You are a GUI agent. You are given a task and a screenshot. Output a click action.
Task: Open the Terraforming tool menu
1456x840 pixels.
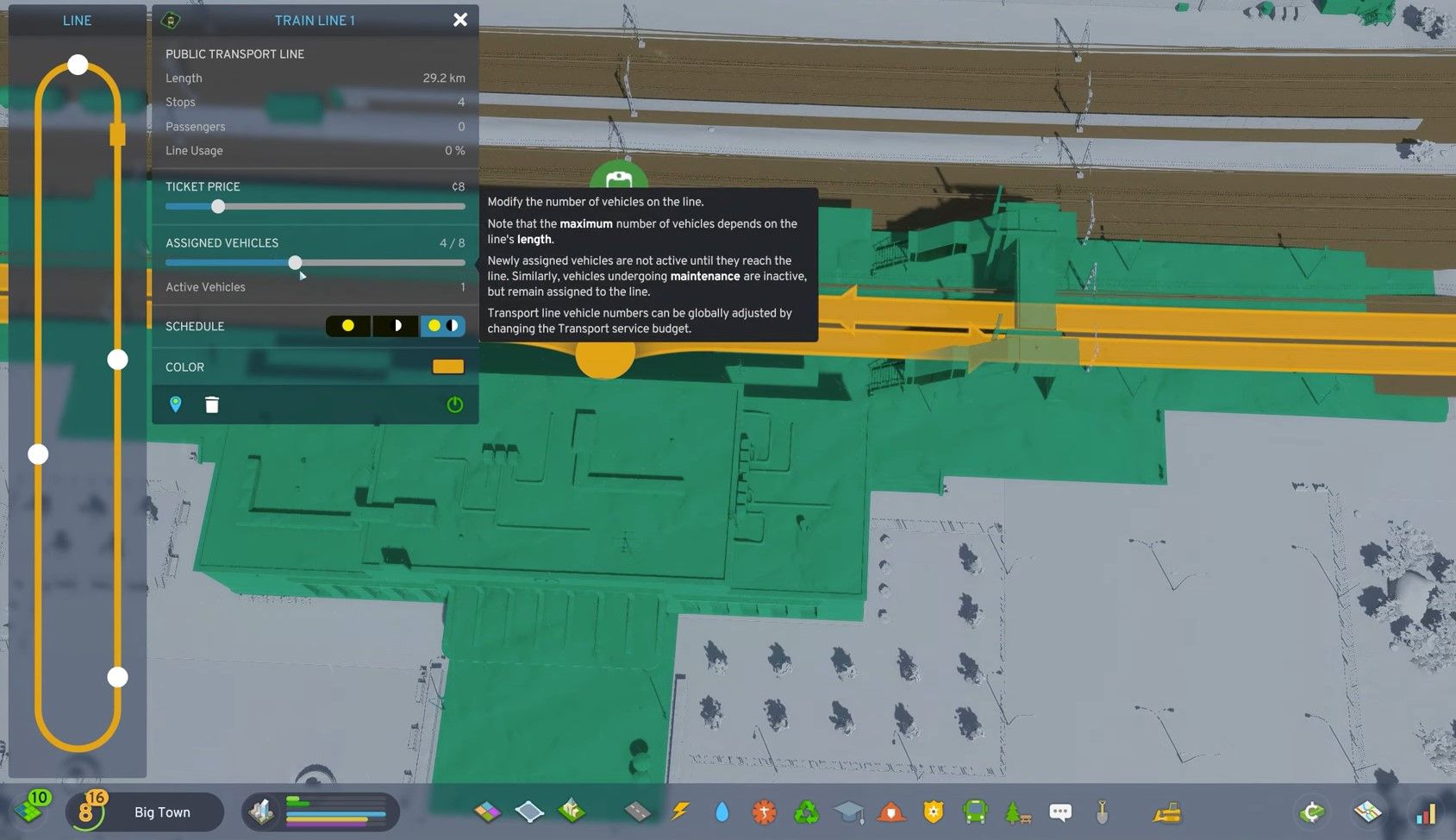click(1101, 812)
